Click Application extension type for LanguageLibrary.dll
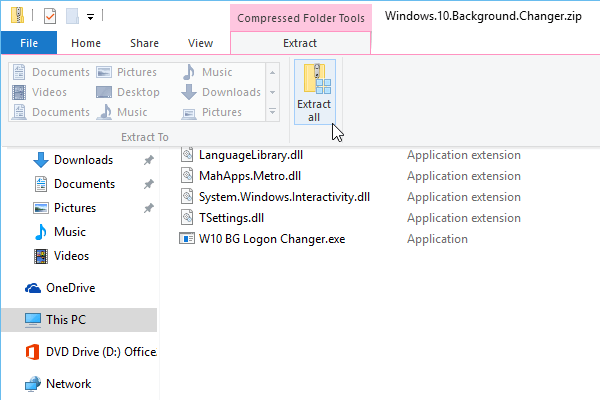This screenshot has height=400, width=600. [x=464, y=155]
